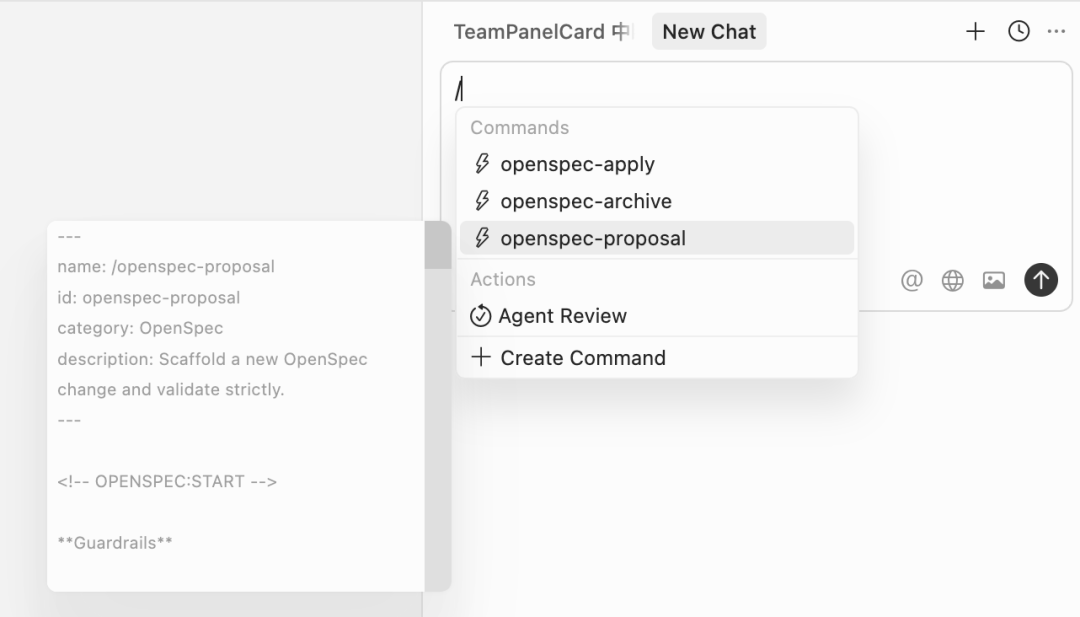Screen dimensions: 1080x617
Task: Switch to the New Chat tab
Action: coord(709,32)
